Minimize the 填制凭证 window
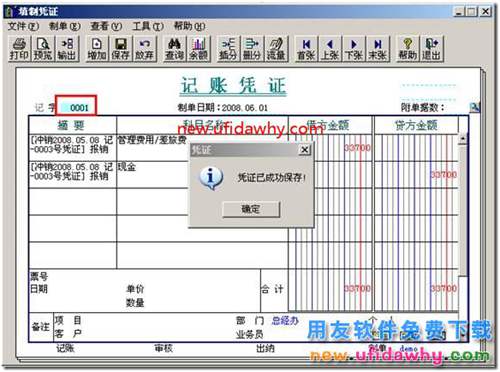The height and width of the screenshot is (372, 500). 459,11
